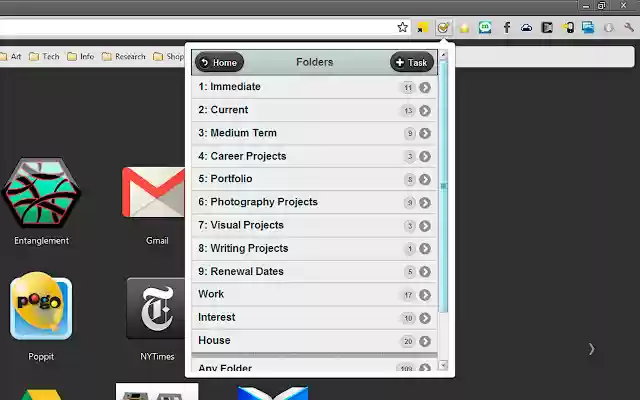Open the 6: Photography Projects folder
The height and width of the screenshot is (400, 640).
pos(314,202)
